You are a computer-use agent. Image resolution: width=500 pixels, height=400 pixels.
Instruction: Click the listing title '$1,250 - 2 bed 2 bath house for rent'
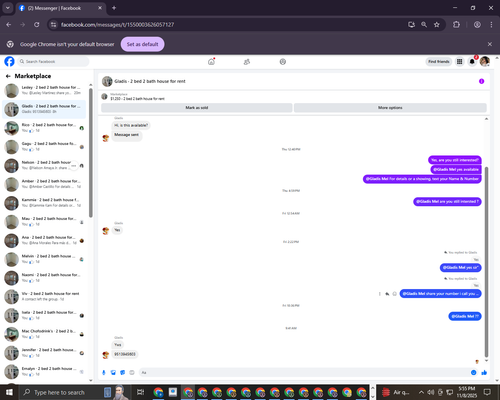pos(137,99)
